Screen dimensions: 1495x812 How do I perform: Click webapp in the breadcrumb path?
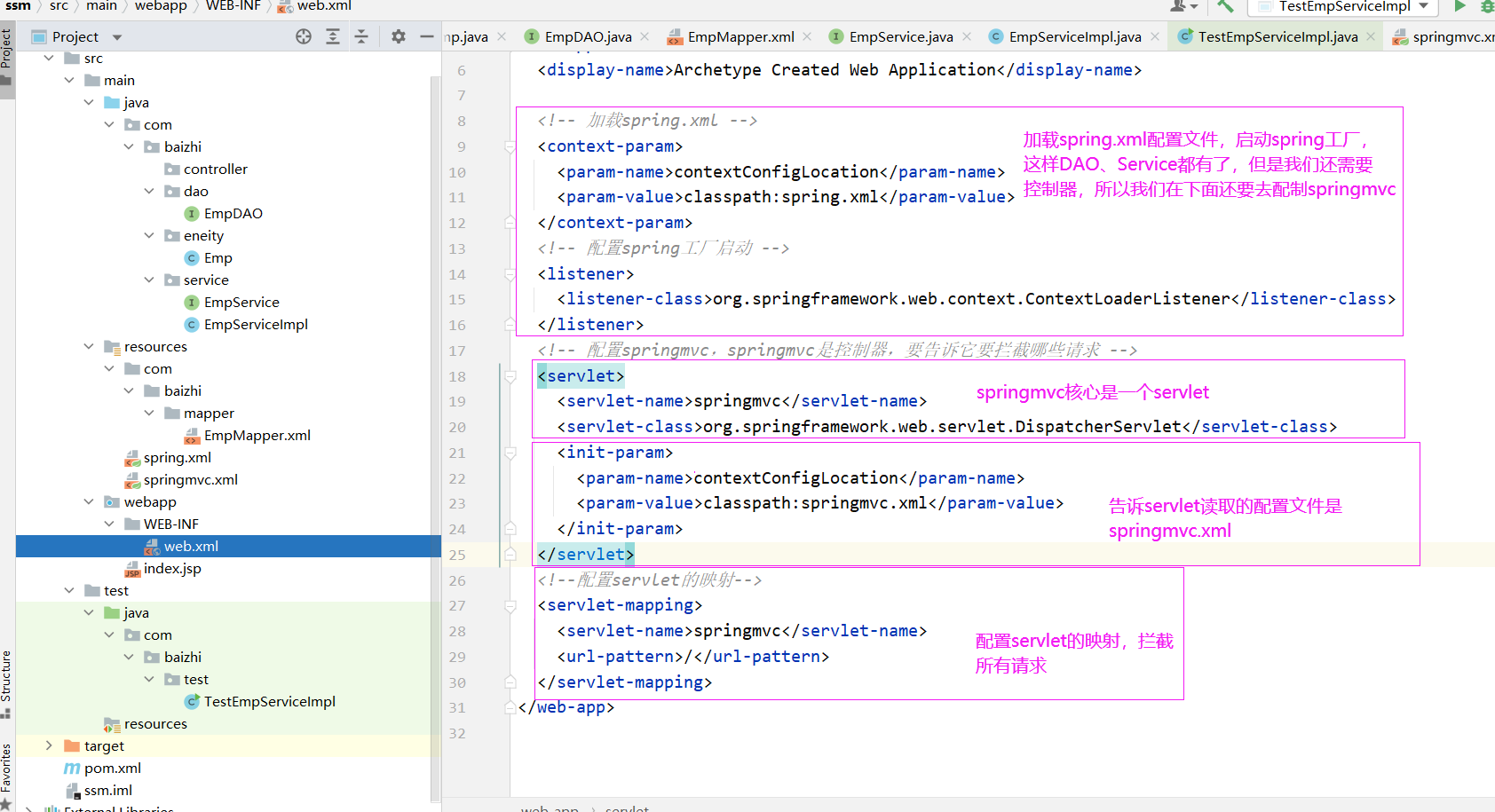[x=161, y=6]
